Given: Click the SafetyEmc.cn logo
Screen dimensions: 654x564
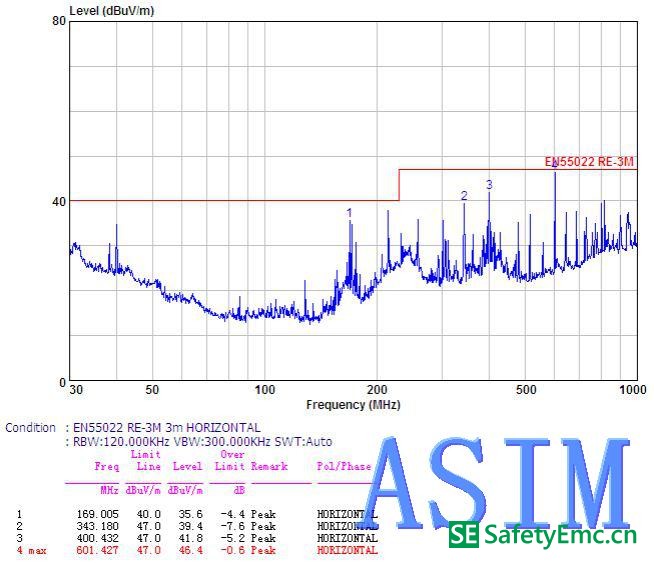Looking at the screenshot, I should point(543,535).
